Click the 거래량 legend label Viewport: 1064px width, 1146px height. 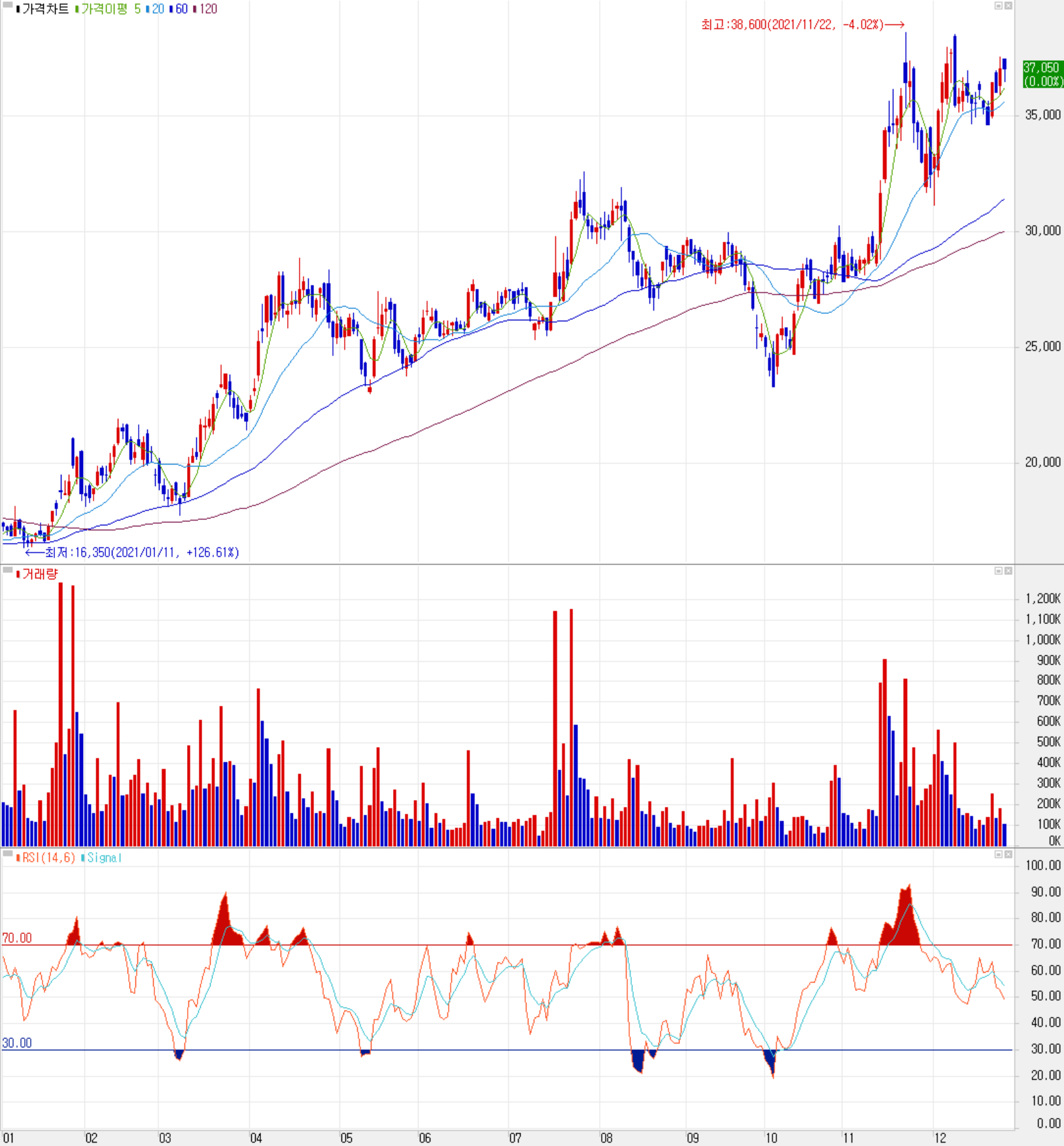[37, 574]
